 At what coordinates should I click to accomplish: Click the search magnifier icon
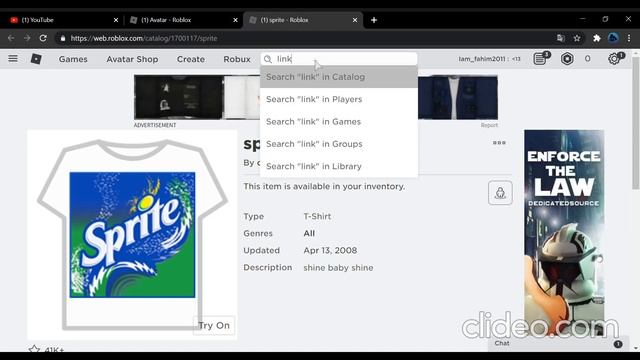tap(268, 59)
